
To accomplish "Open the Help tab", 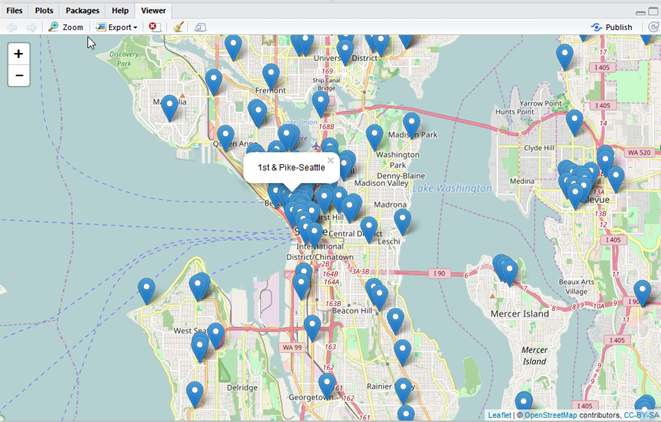I will (x=120, y=10).
